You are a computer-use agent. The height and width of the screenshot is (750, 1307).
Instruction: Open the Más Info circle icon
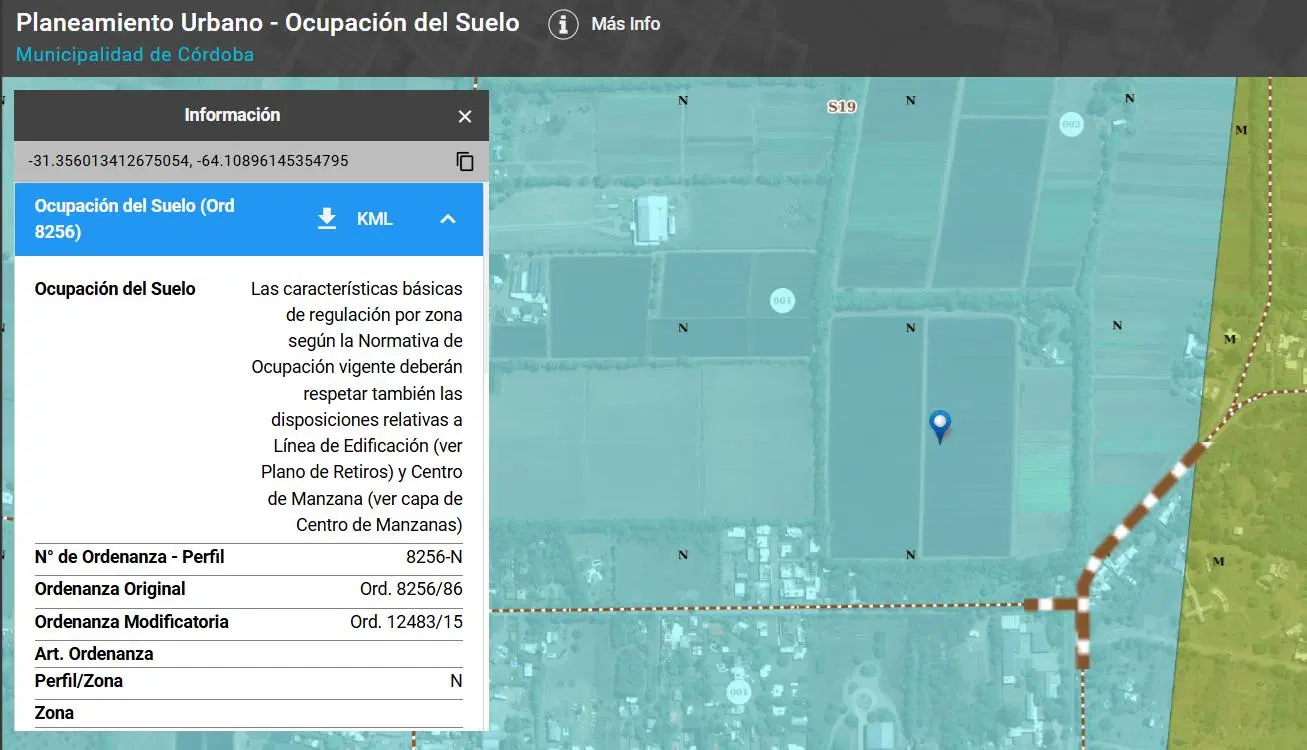[x=564, y=24]
